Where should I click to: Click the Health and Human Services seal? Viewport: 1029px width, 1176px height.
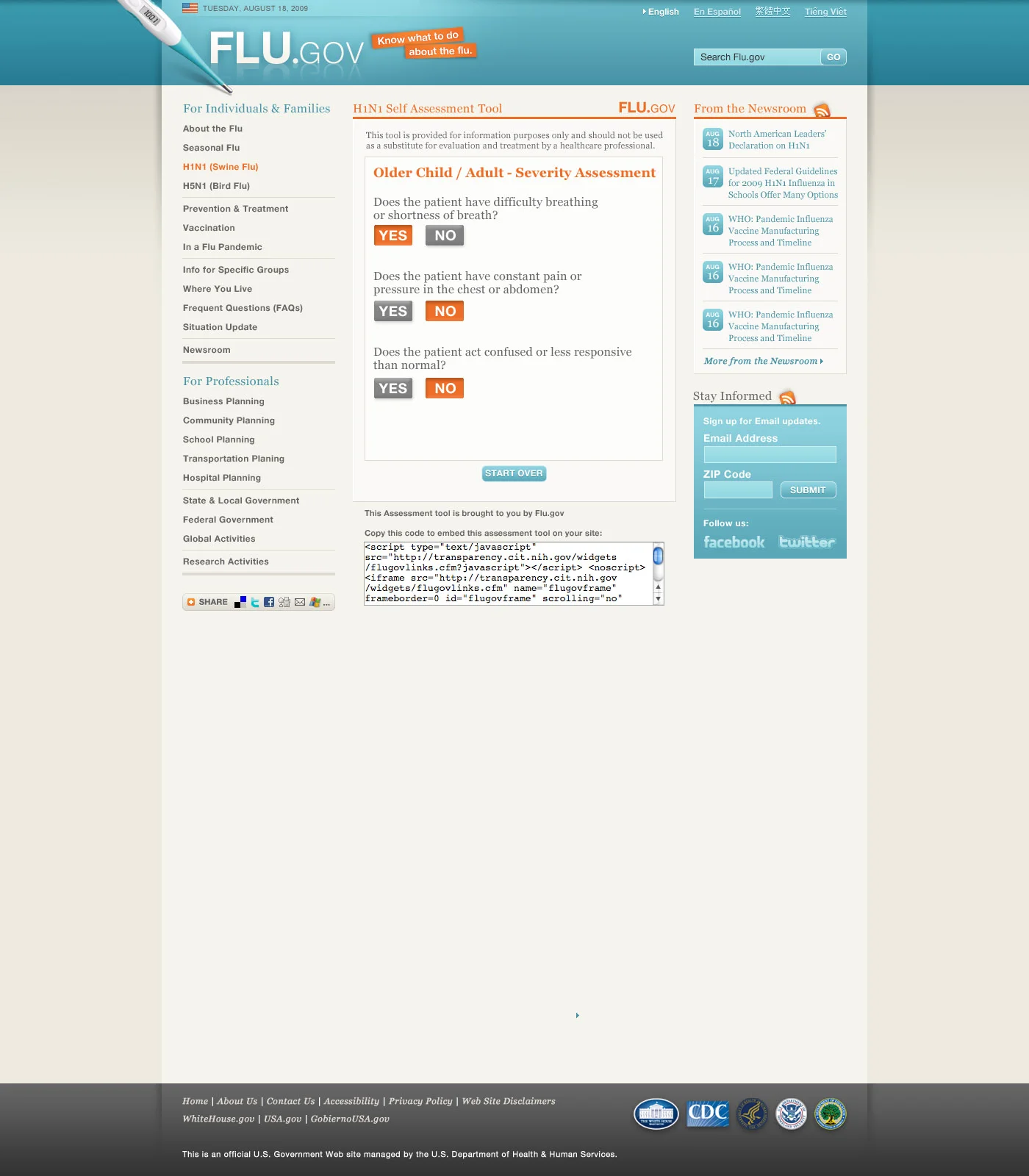[753, 1114]
